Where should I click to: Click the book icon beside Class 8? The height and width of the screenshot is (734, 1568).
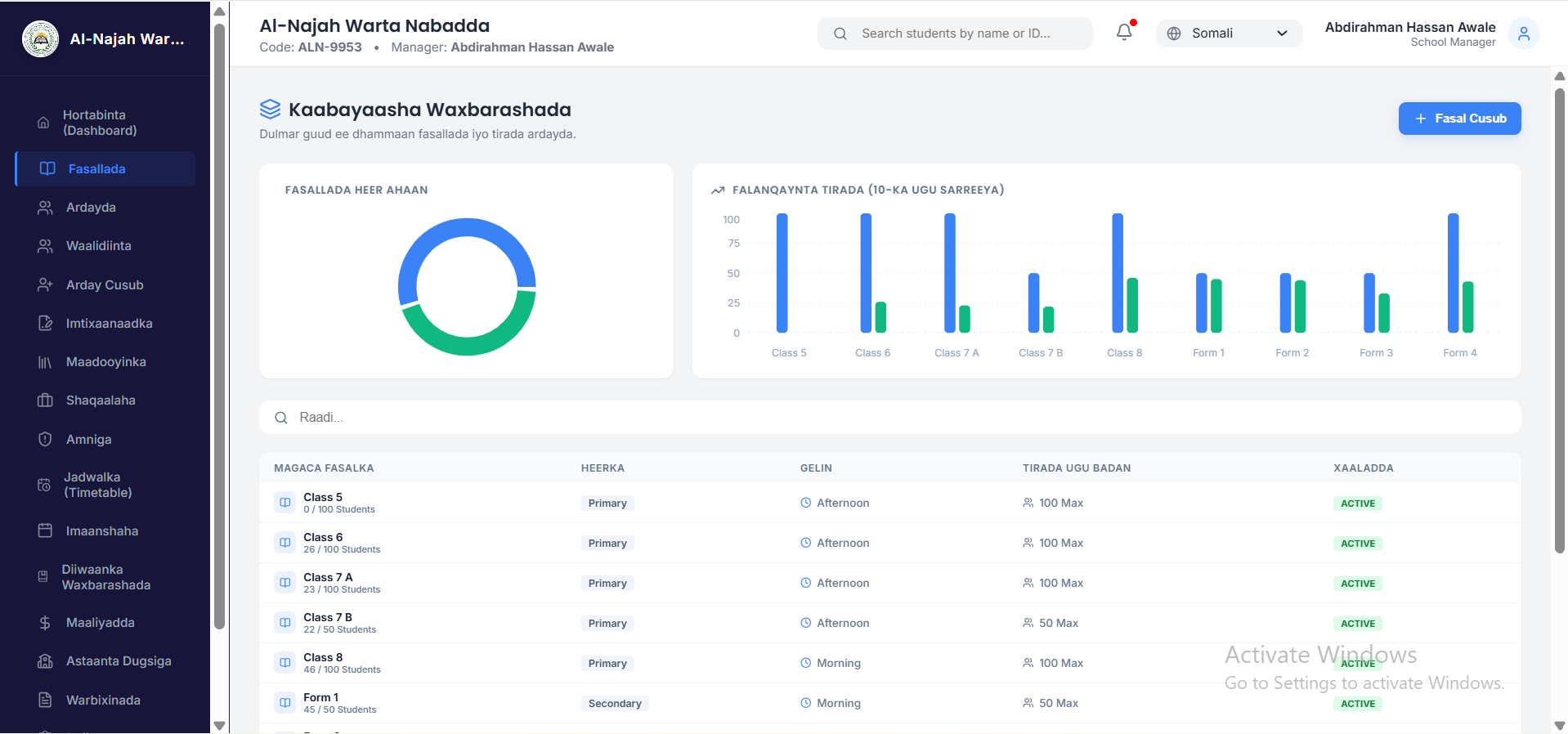coord(285,663)
